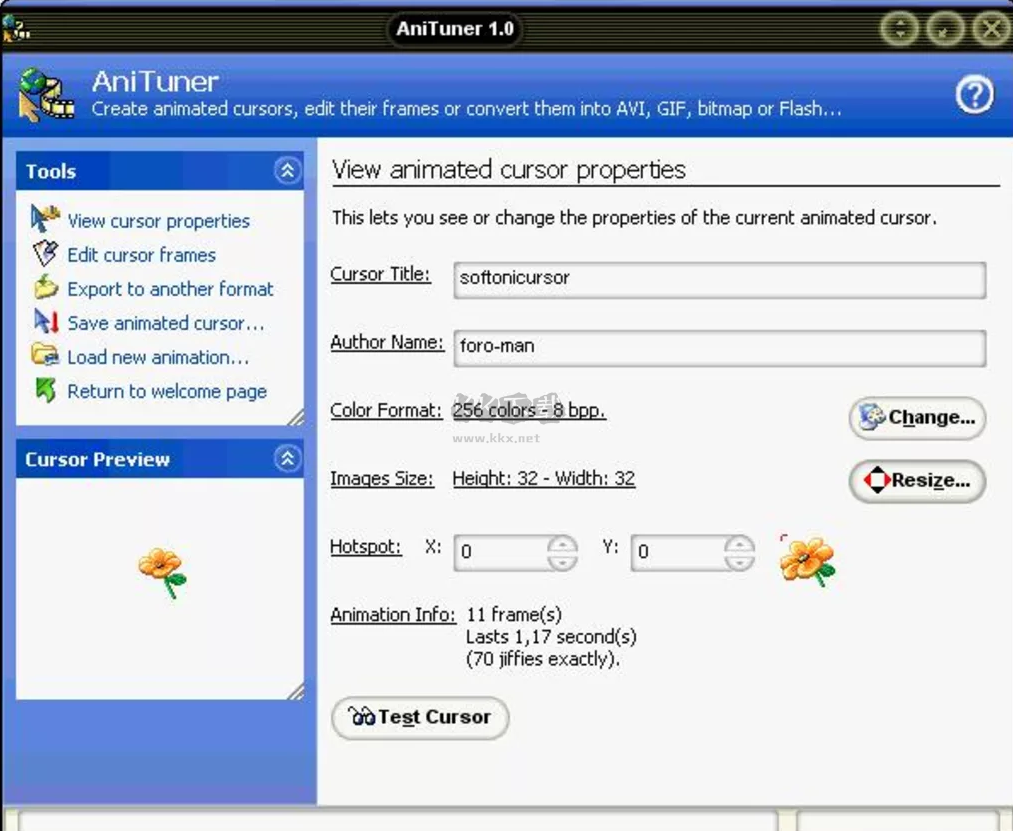Viewport: 1013px width, 831px height.
Task: Decrease the Hotspot X value
Action: [562, 562]
